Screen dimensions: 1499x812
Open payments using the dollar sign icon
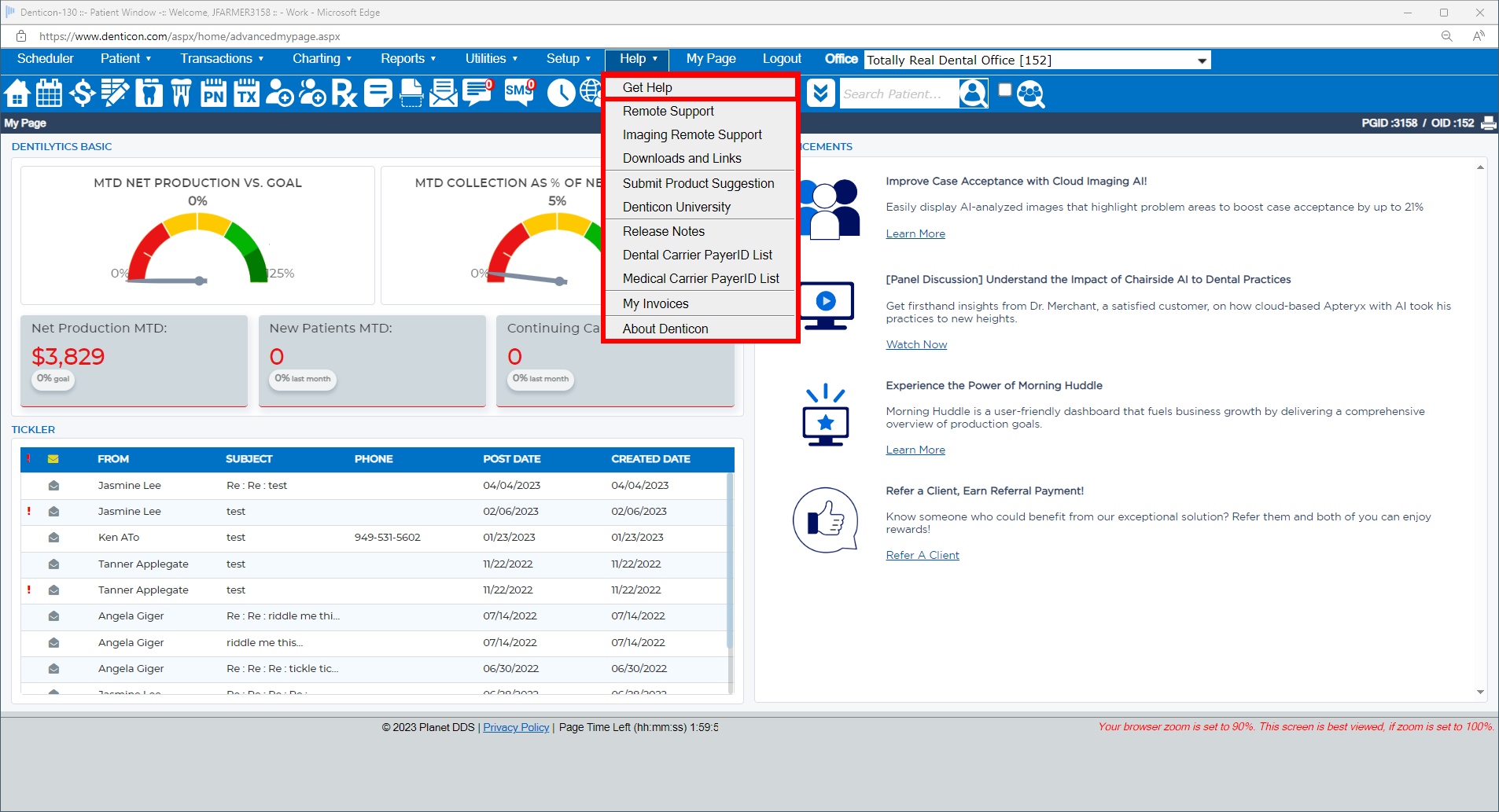pos(82,93)
